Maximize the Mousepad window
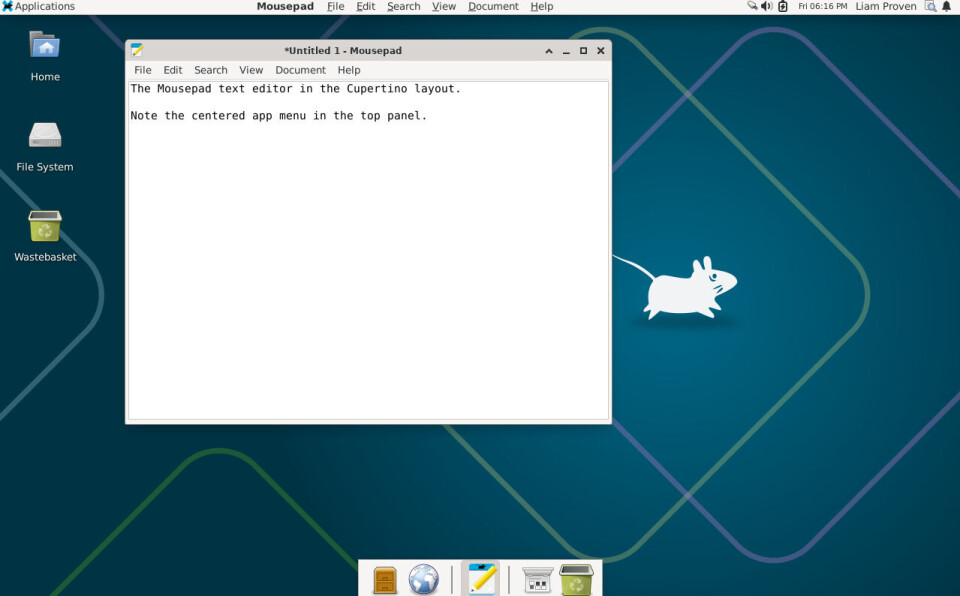960x596 pixels. tap(583, 51)
